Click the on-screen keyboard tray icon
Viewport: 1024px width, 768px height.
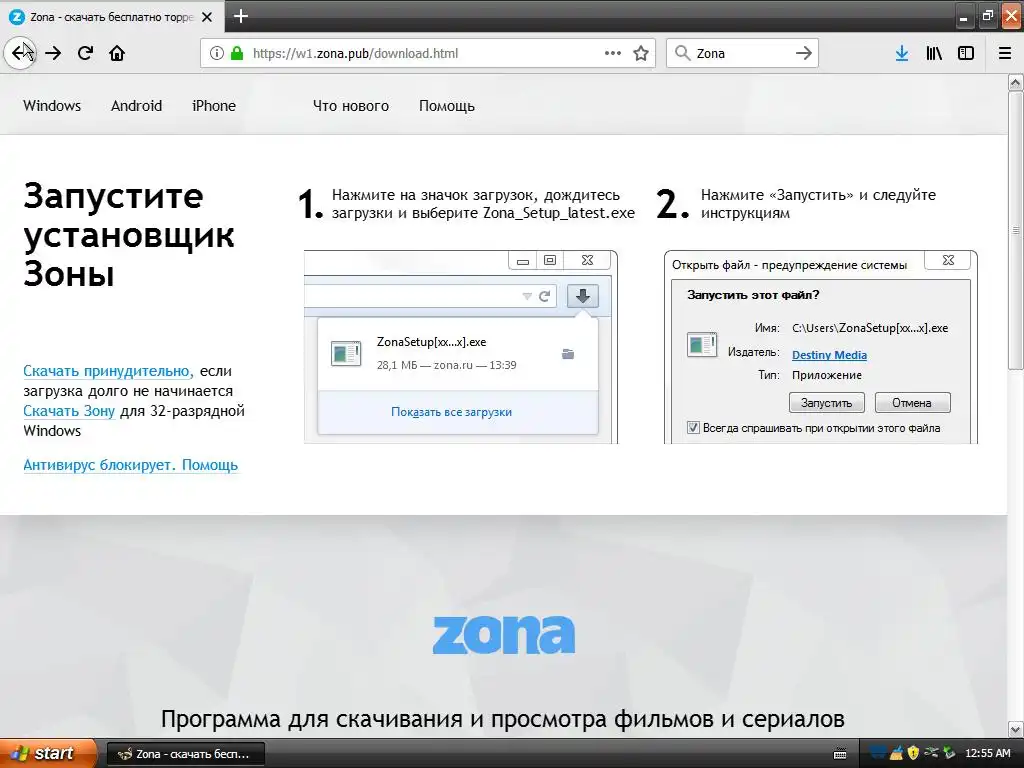click(x=840, y=754)
